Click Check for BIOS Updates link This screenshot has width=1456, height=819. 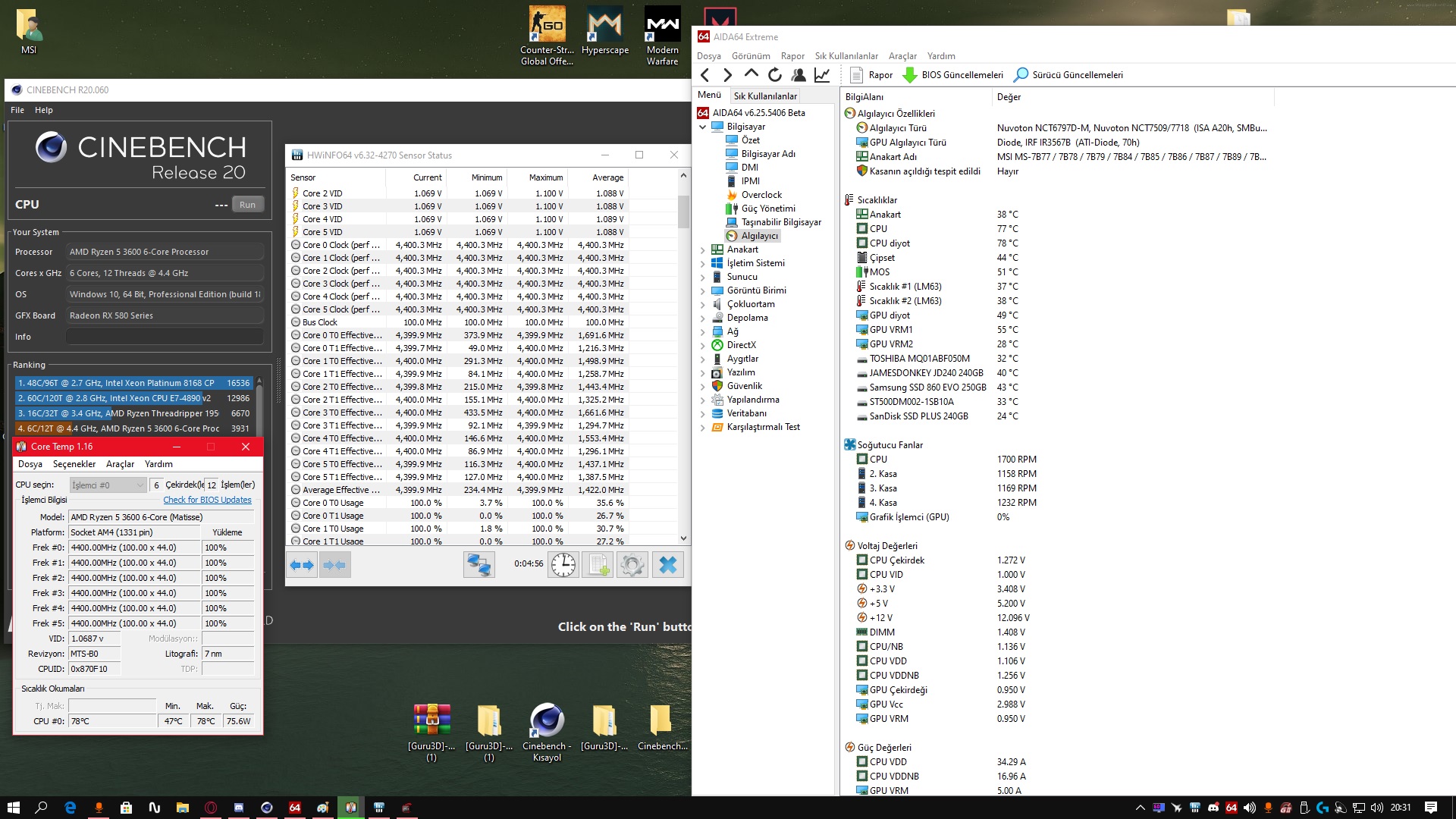(x=207, y=500)
